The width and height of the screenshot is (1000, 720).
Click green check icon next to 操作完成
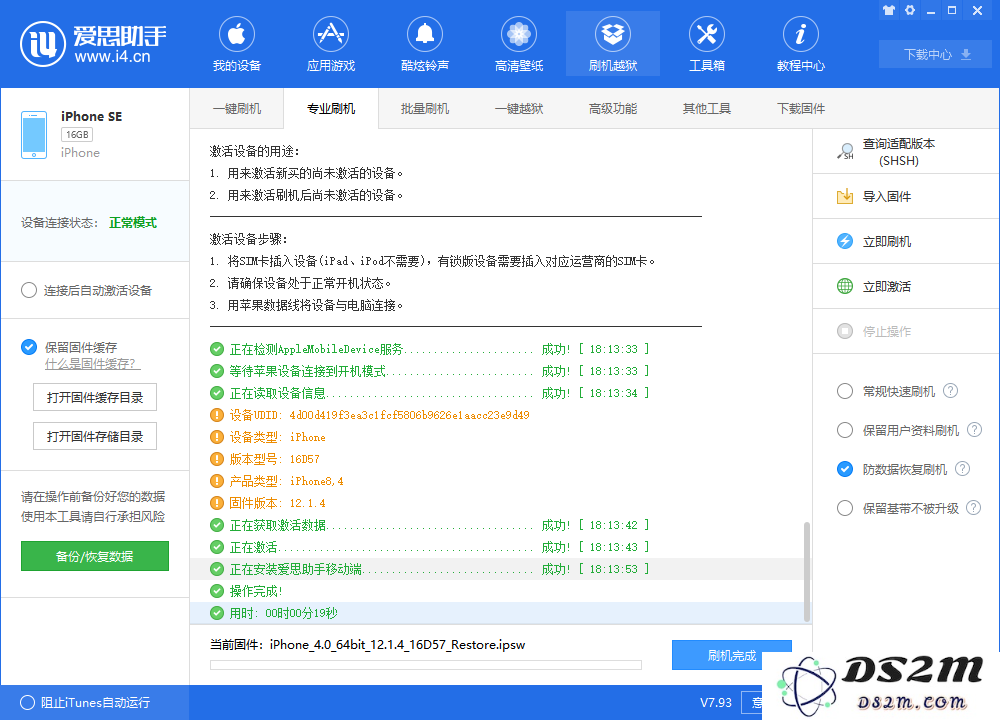coord(217,591)
